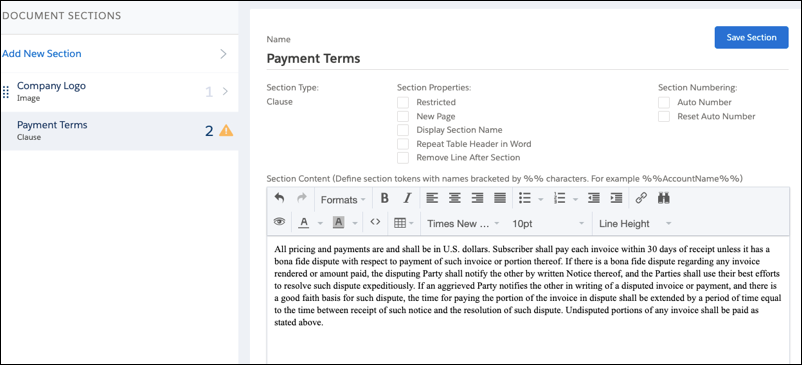Insert a hyperlink with link icon
This screenshot has height=365, width=802.
coord(641,198)
